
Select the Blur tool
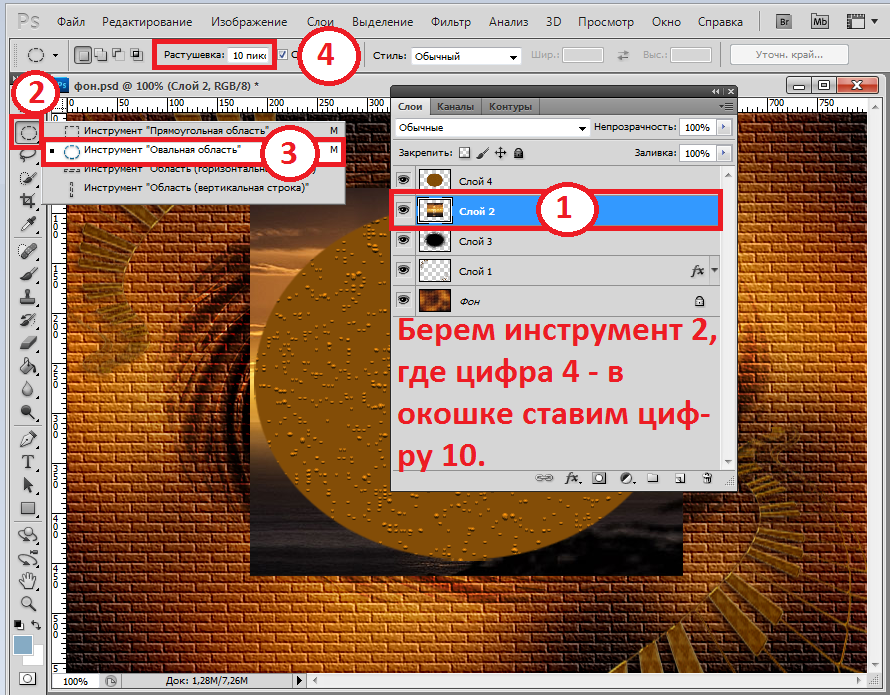pos(28,389)
